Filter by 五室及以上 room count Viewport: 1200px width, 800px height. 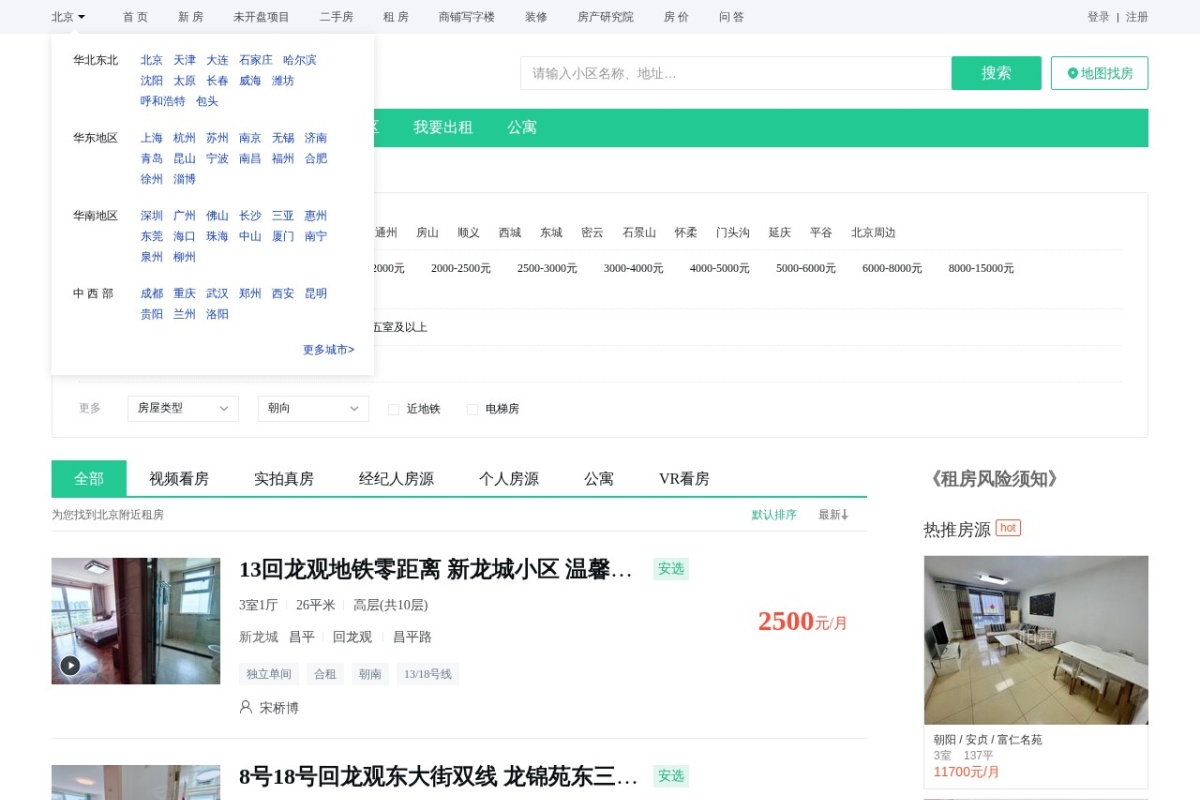click(x=400, y=327)
